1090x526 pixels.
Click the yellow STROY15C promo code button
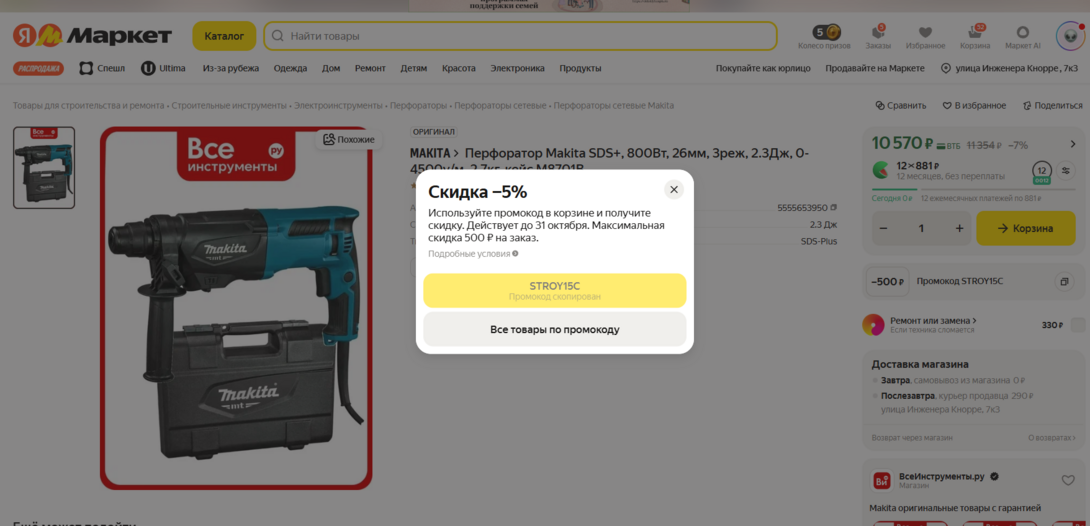[555, 290]
